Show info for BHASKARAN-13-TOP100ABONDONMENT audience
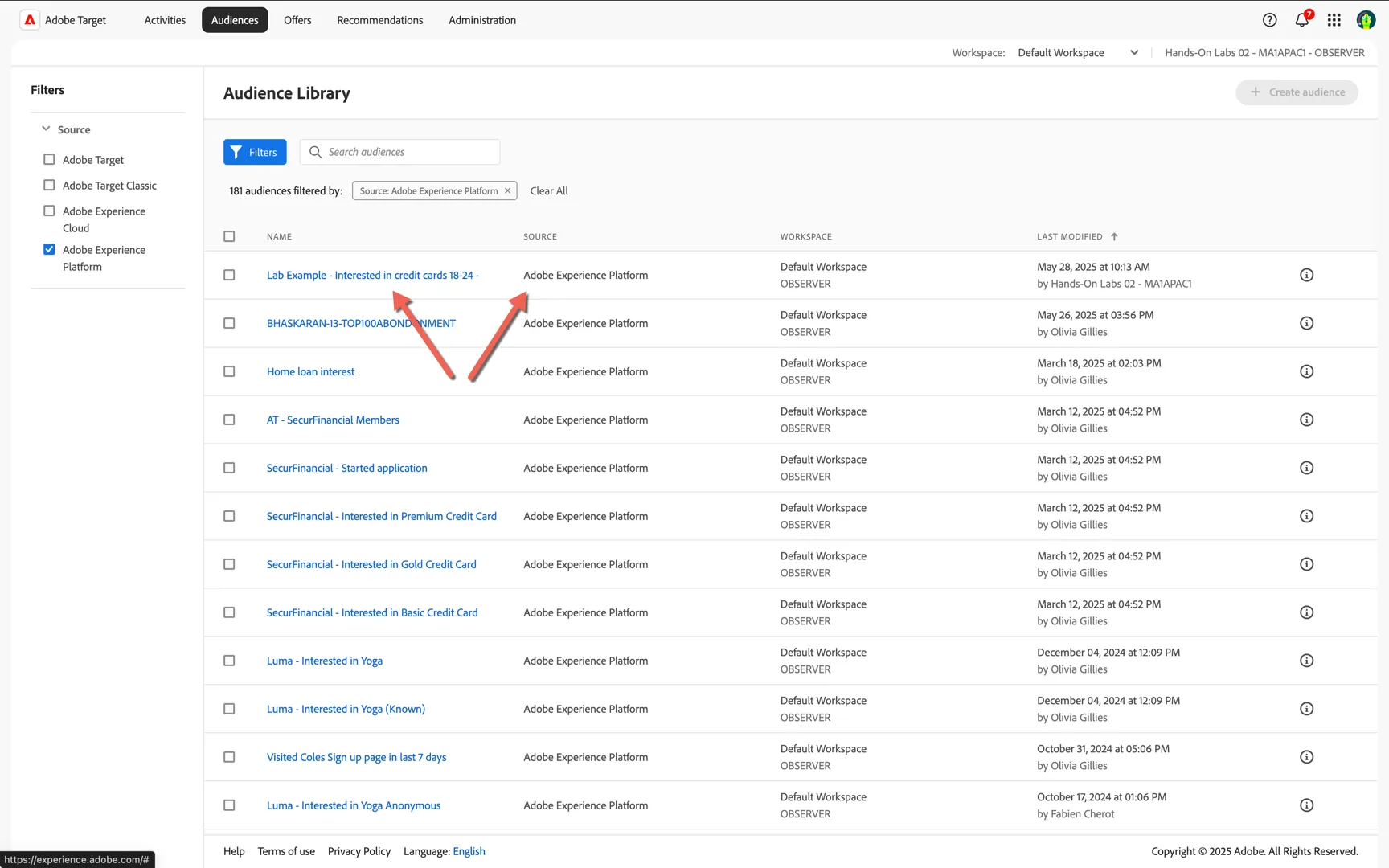The image size is (1389, 868). 1307,323
